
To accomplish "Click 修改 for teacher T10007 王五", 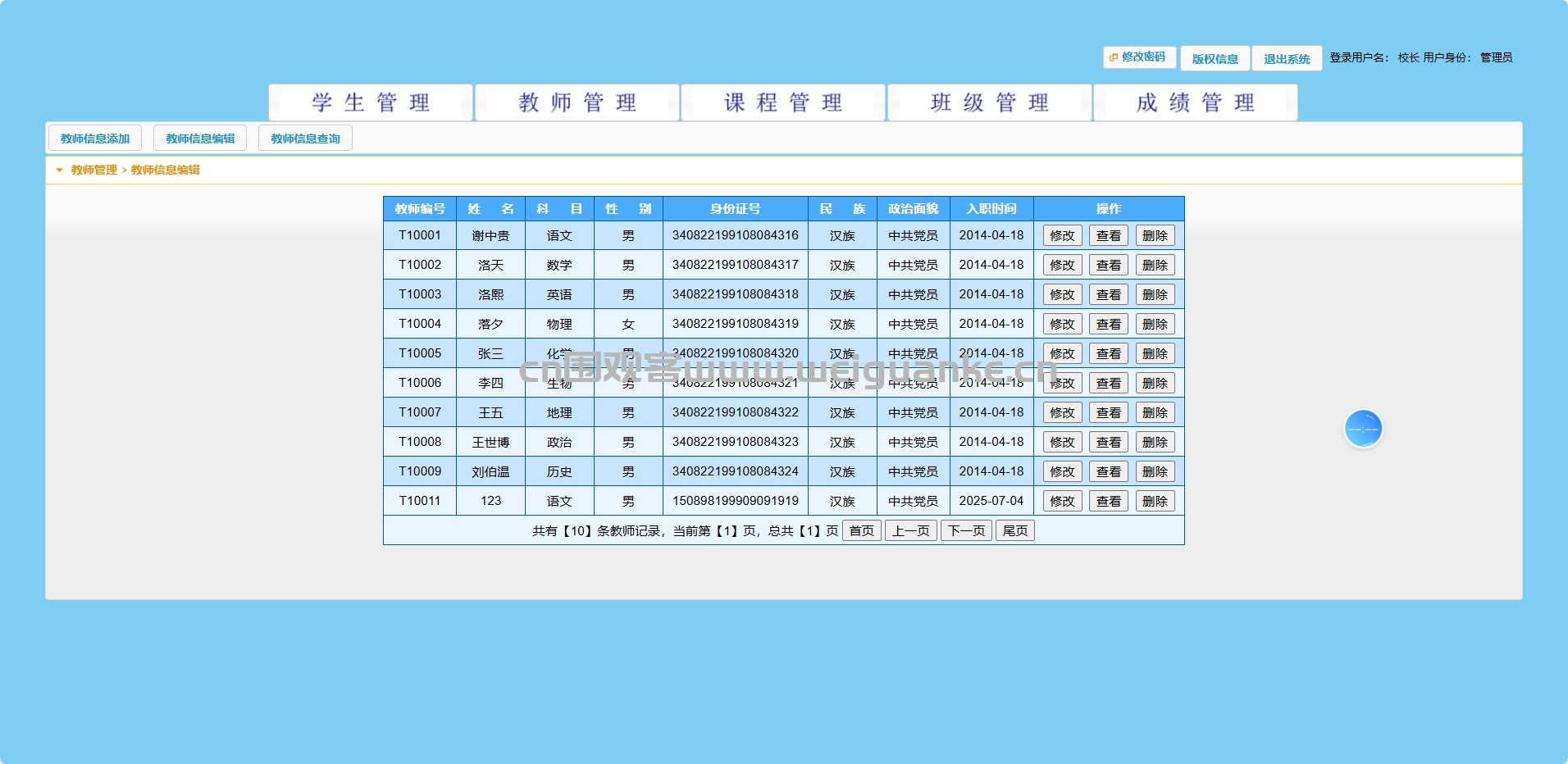I will 1062,412.
